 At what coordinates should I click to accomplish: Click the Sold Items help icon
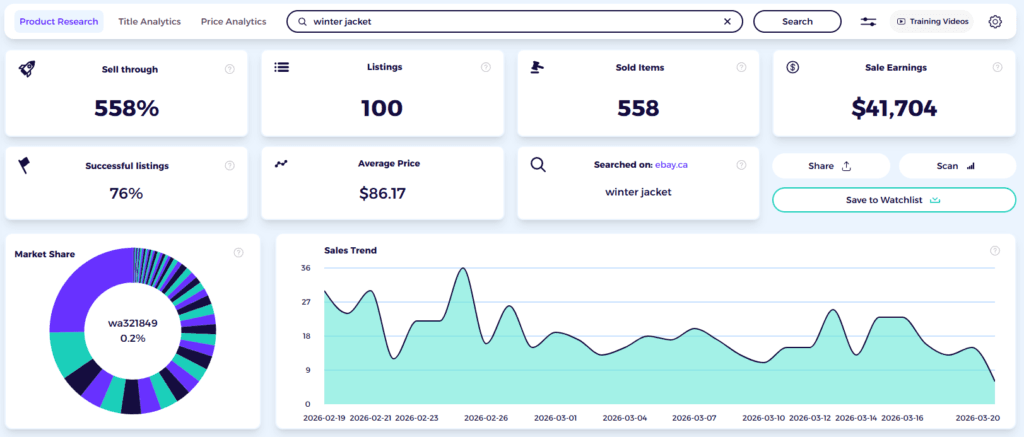coord(741,68)
